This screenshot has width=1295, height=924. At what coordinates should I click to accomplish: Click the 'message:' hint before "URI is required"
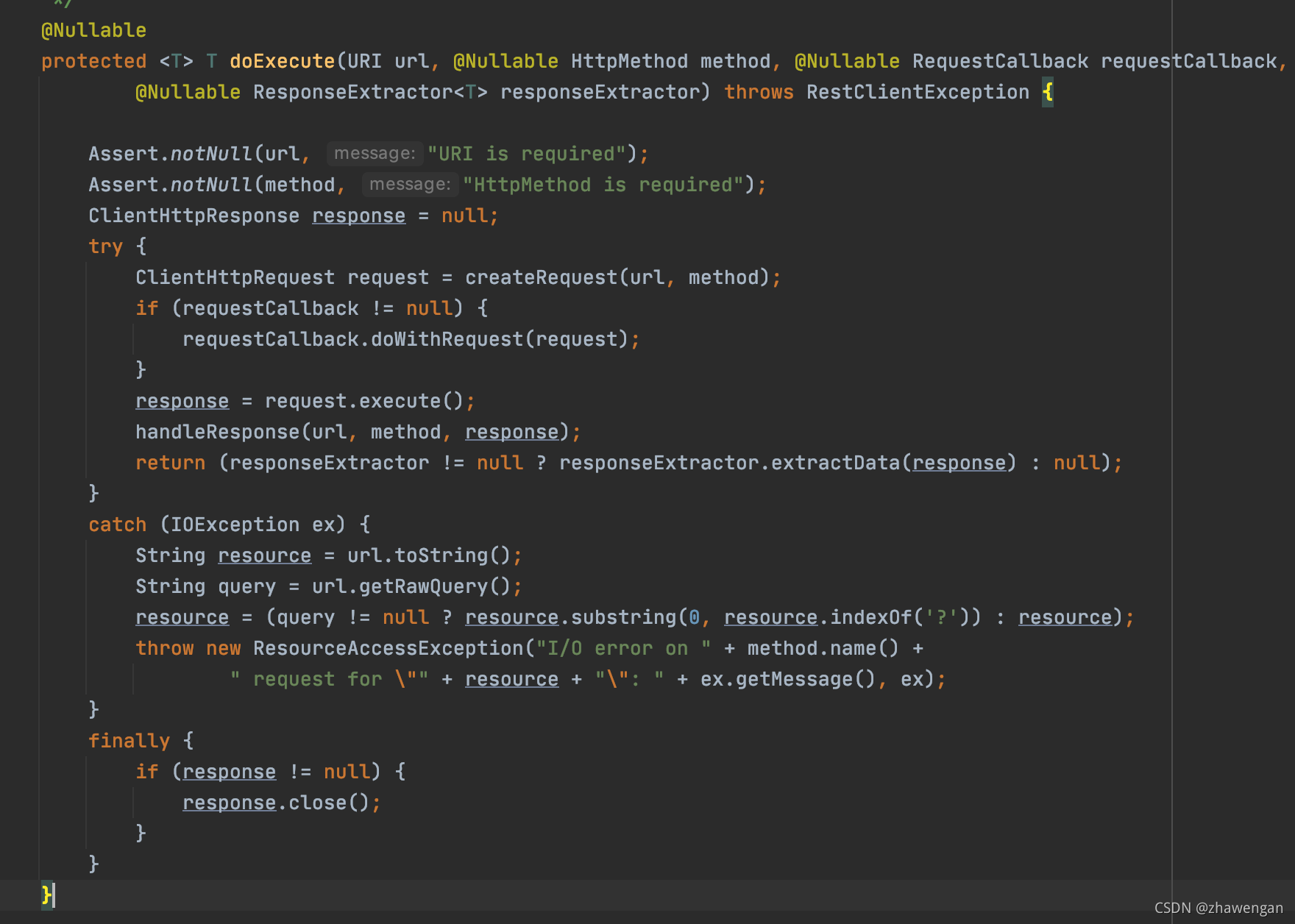click(375, 153)
